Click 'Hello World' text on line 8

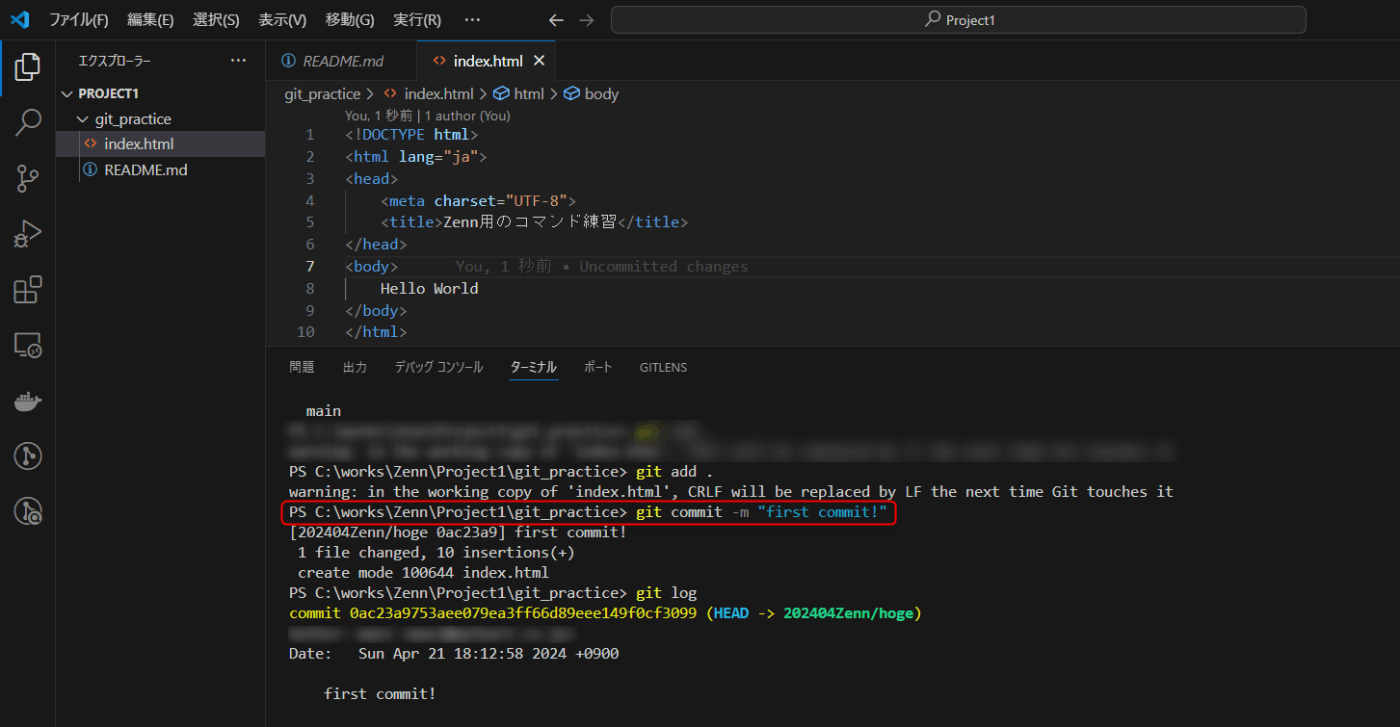click(430, 288)
